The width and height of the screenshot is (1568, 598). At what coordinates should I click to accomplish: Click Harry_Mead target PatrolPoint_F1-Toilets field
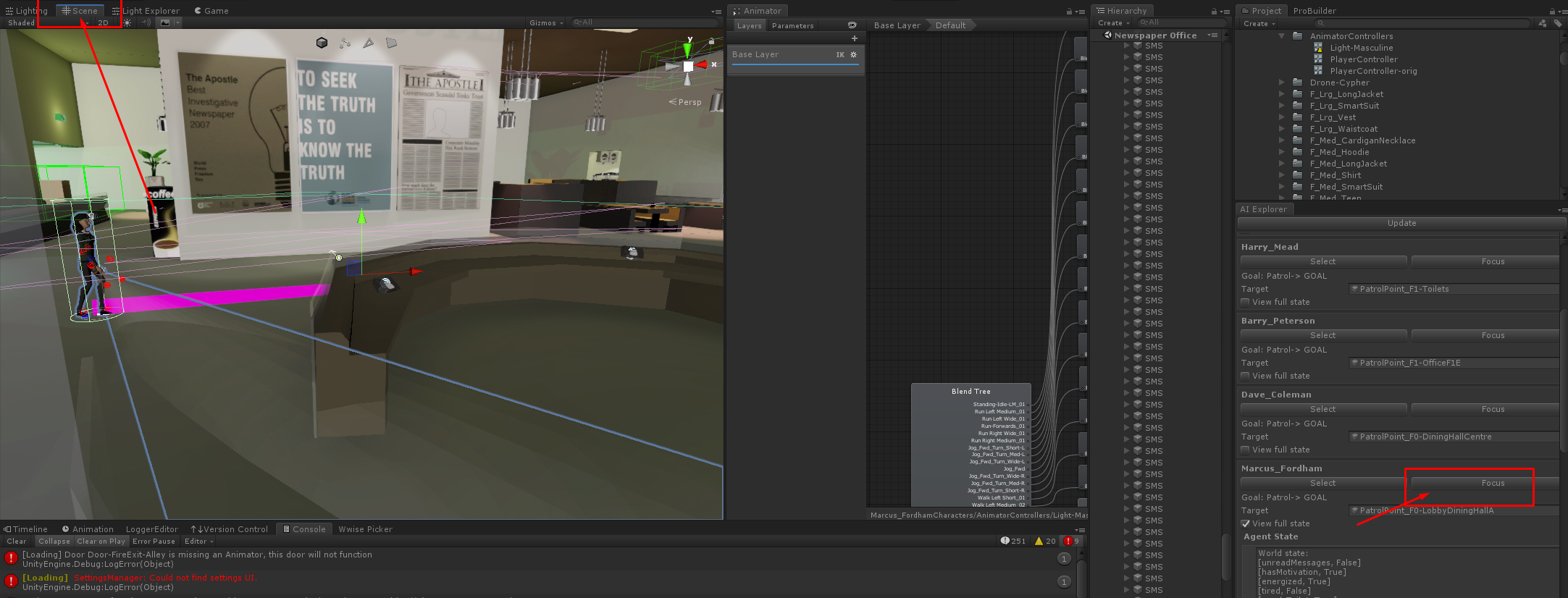click(x=1454, y=289)
